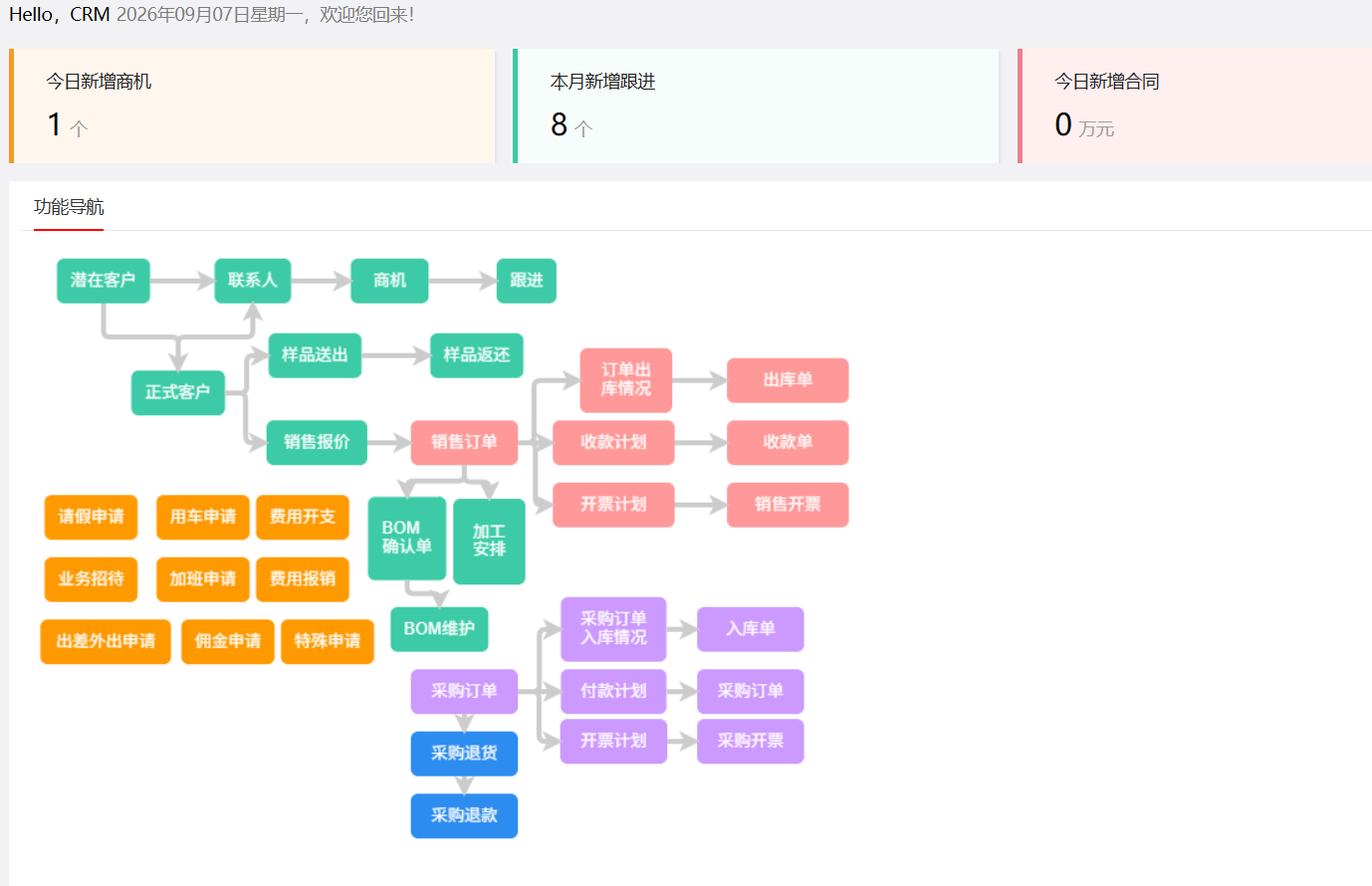The height and width of the screenshot is (886, 1372).
Task: Open the BOM确认单 node
Action: tap(407, 539)
